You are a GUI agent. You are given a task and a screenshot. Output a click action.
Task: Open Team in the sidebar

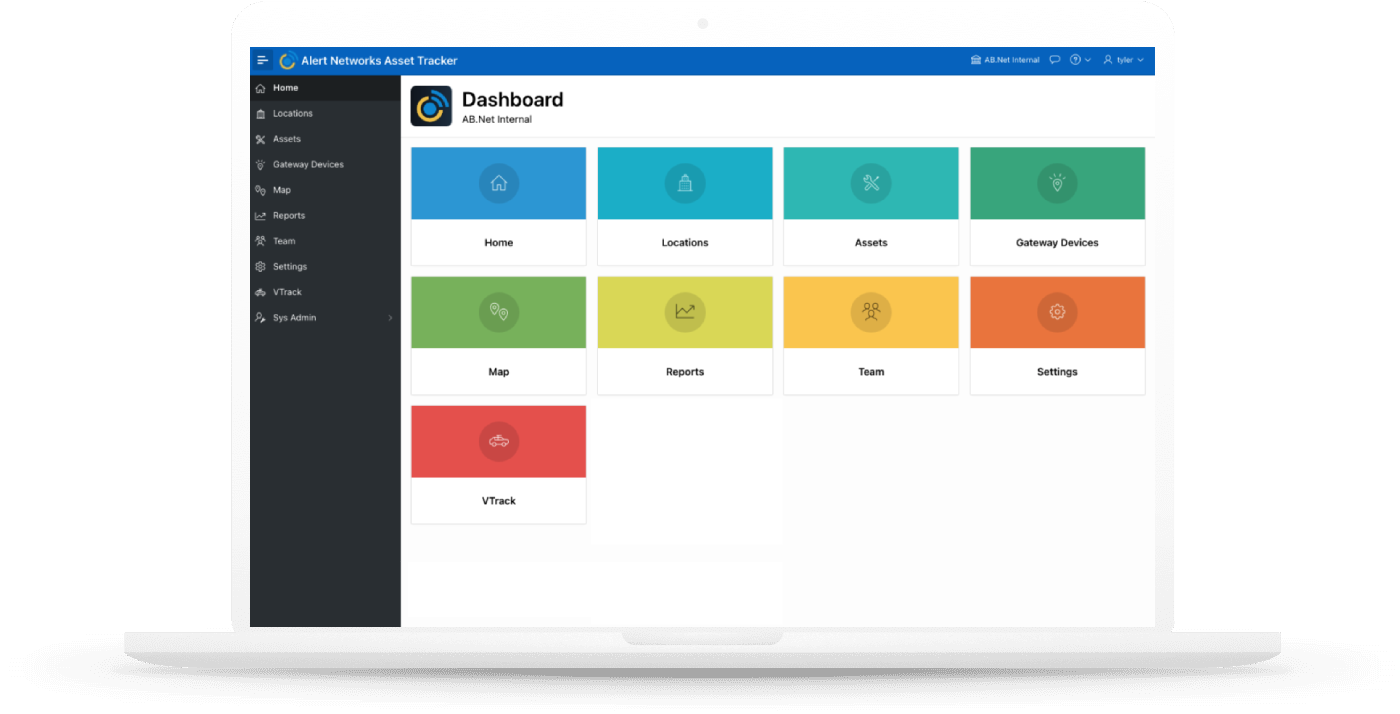[x=325, y=241]
